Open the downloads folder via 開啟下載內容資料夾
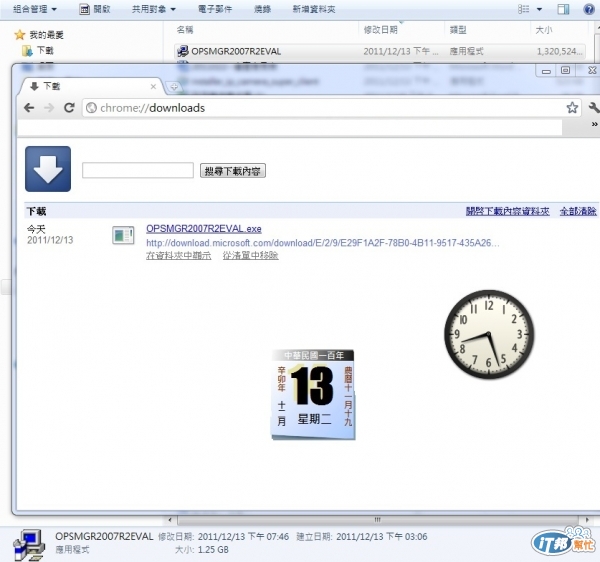The width and height of the screenshot is (600, 562). [x=507, y=211]
